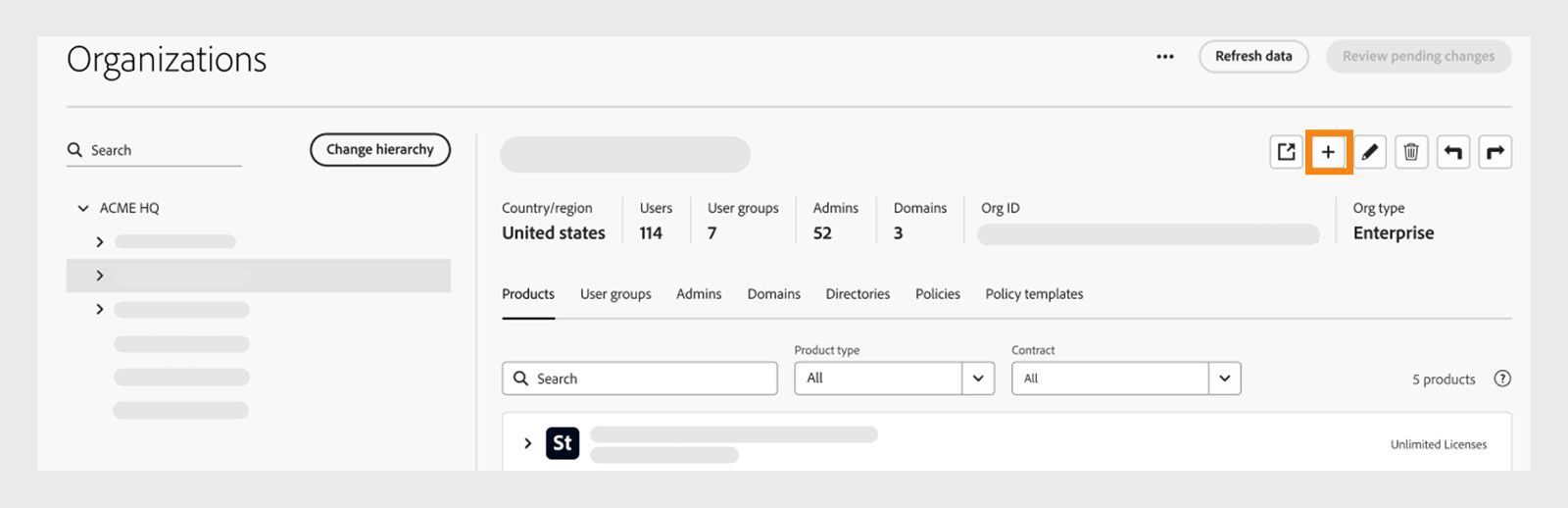Click the Enterprise org type value
The image size is (1568, 508).
point(1394,233)
